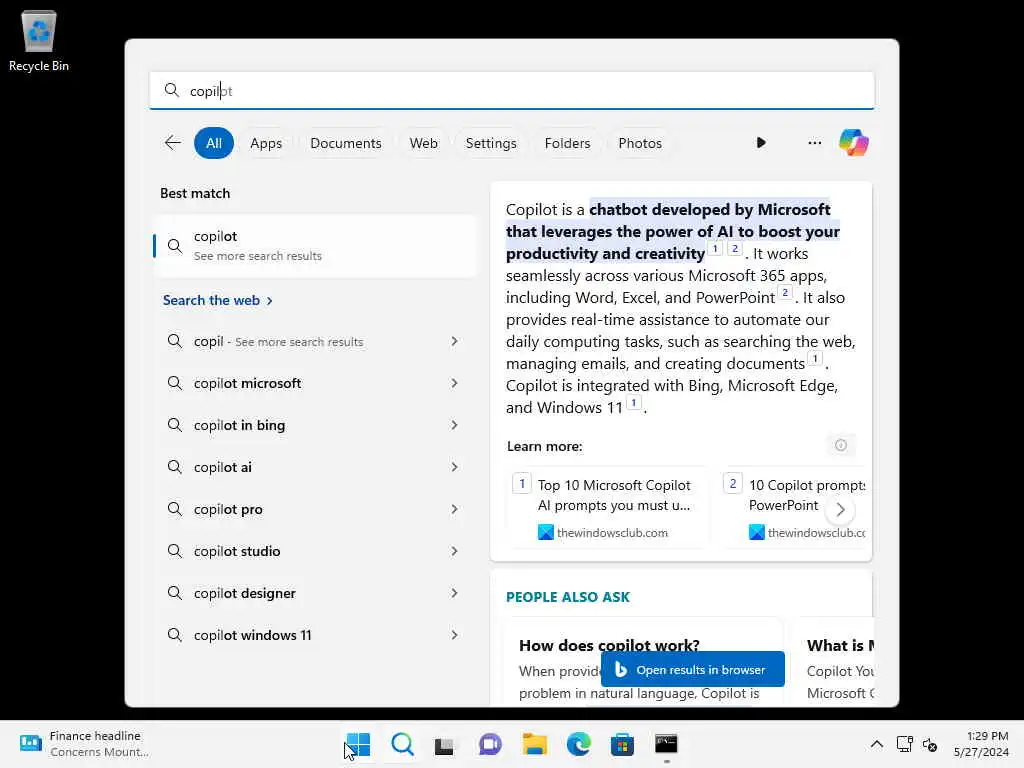This screenshot has height=768, width=1024.
Task: Expand the 'copilot microsoft' suggestion arrow
Action: (455, 383)
